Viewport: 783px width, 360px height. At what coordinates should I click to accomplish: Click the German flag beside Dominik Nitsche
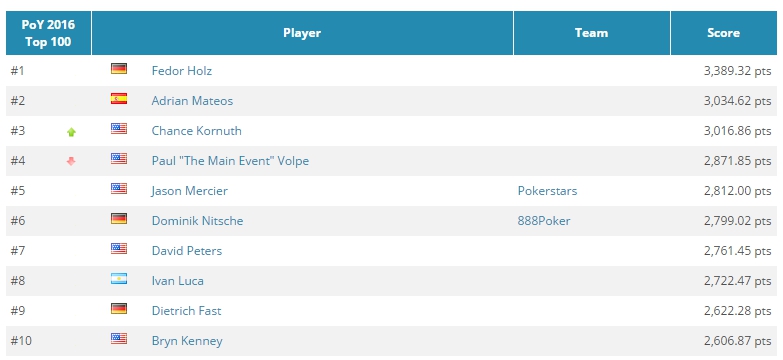click(x=119, y=219)
